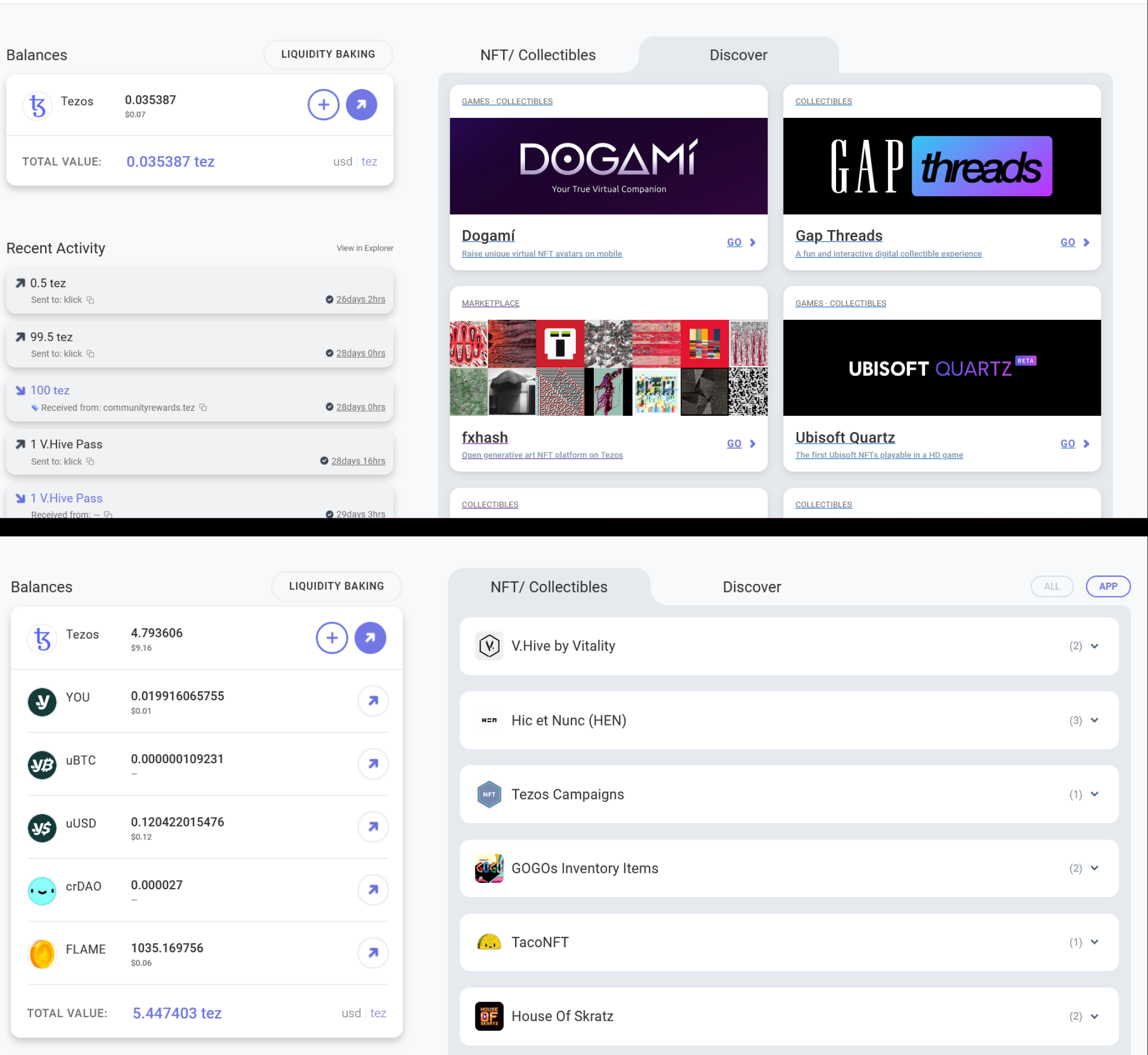Click the Dogamí title link
Screen dimensions: 1148x1055
488,236
